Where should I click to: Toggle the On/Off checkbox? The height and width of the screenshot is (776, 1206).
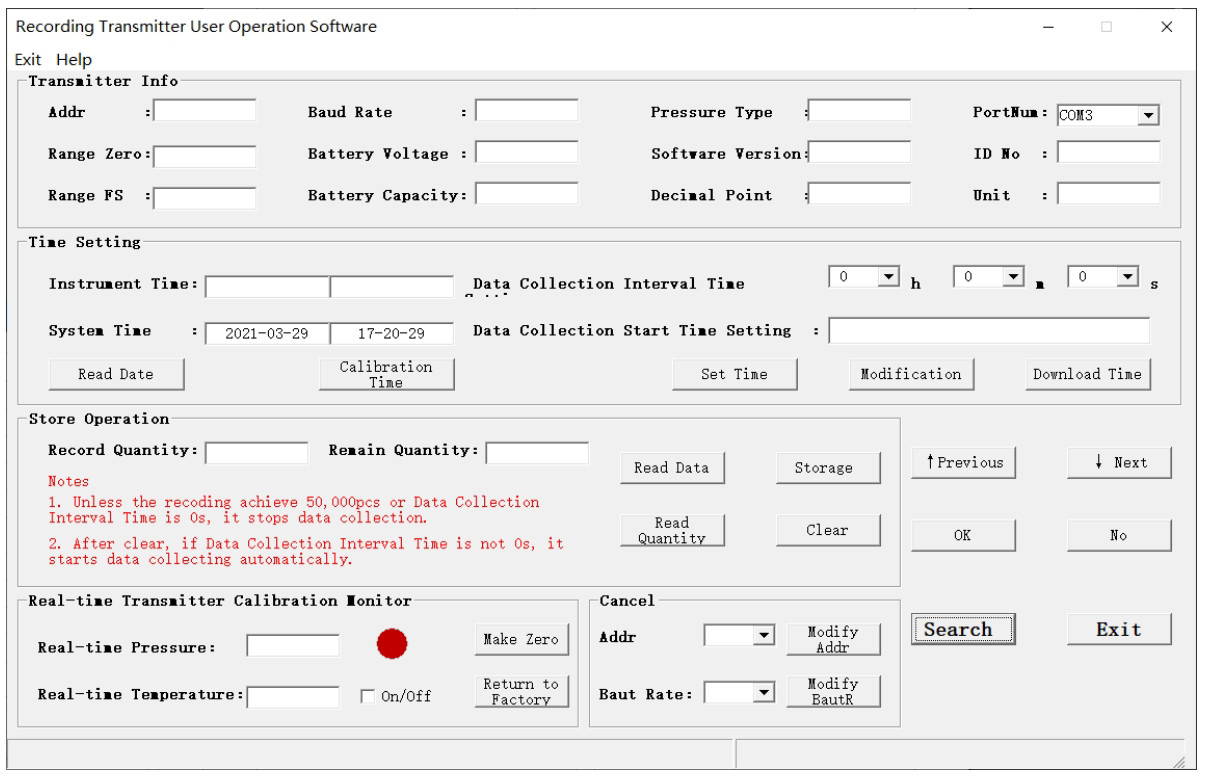tap(368, 696)
